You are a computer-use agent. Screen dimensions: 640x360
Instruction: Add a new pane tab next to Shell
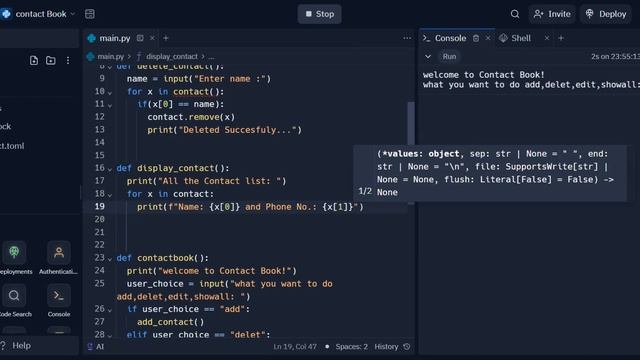561,38
